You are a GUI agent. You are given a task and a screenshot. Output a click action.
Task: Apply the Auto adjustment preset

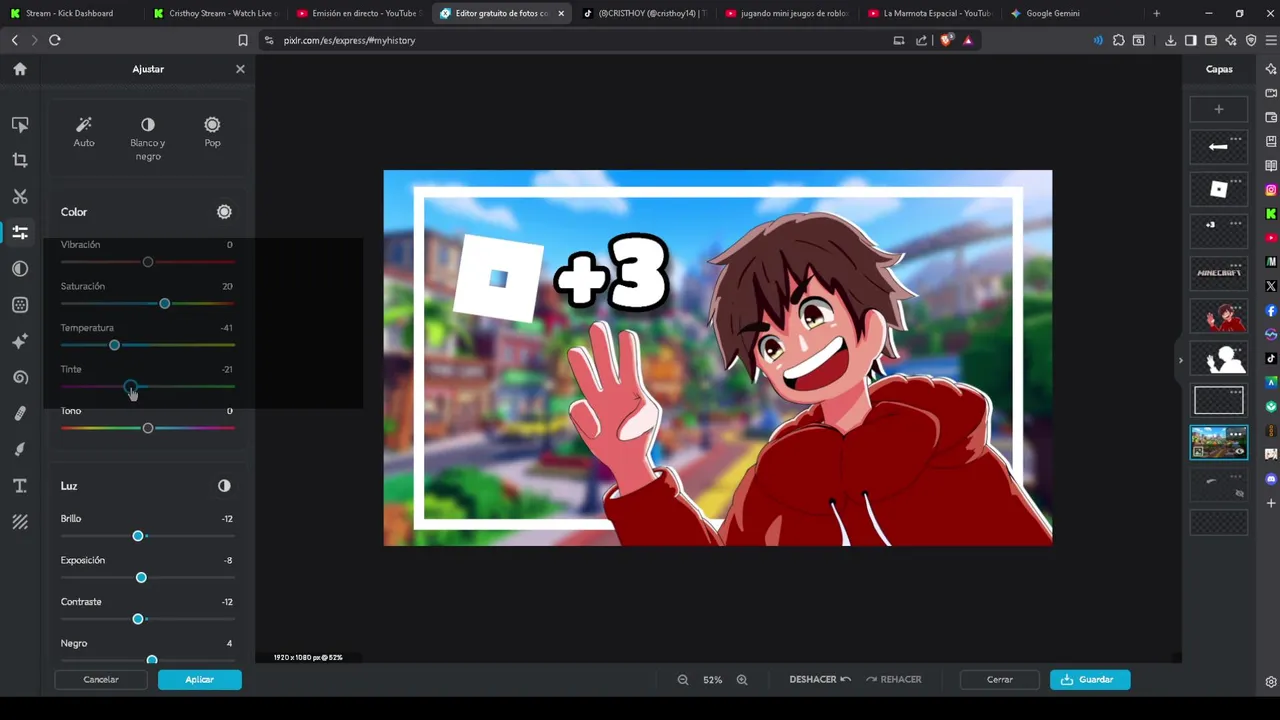coord(84,132)
